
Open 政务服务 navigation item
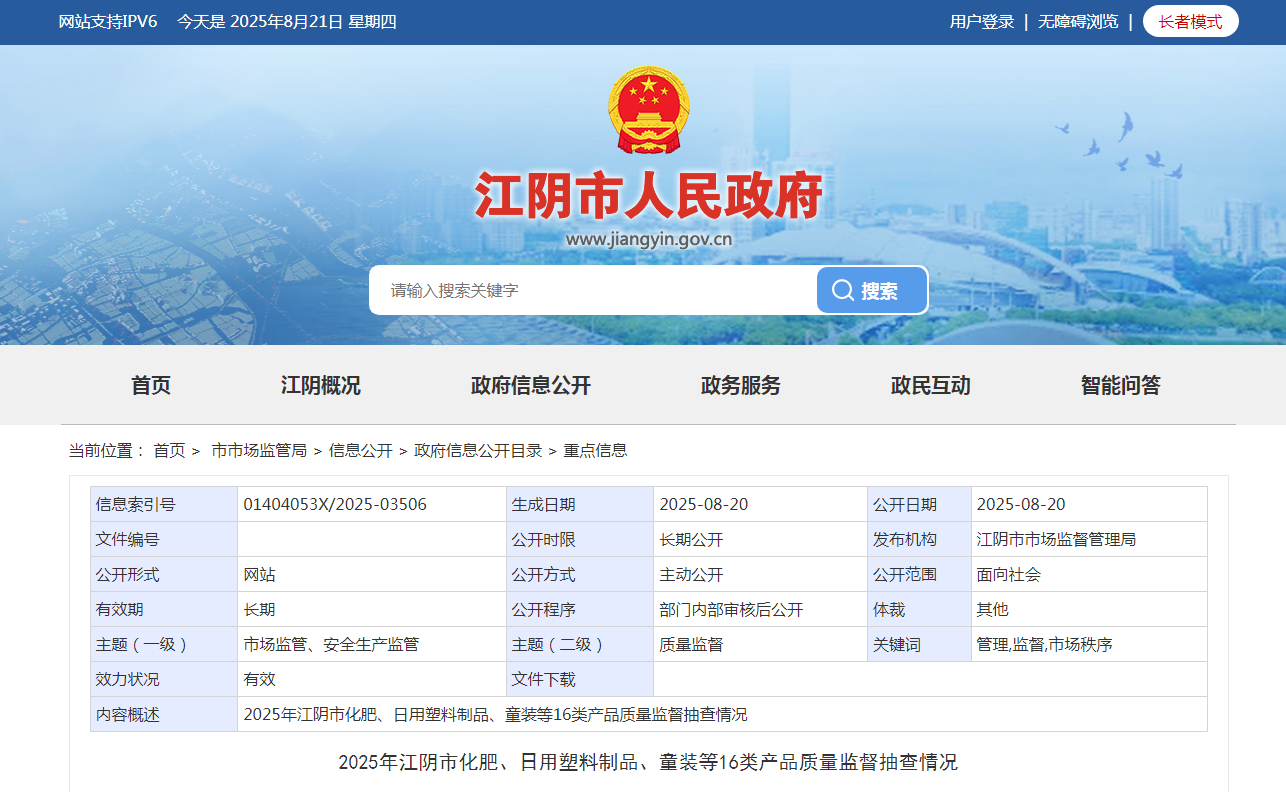[x=741, y=385]
